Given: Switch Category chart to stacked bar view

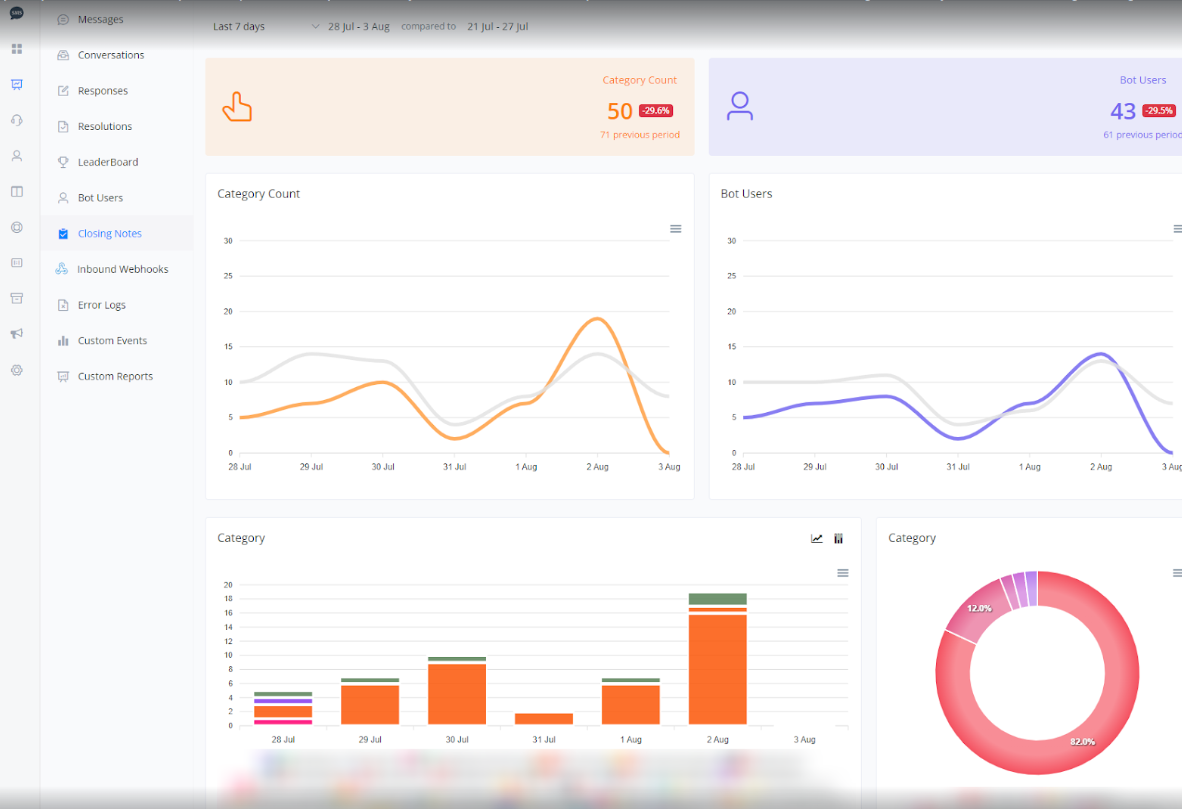Looking at the screenshot, I should (x=838, y=539).
